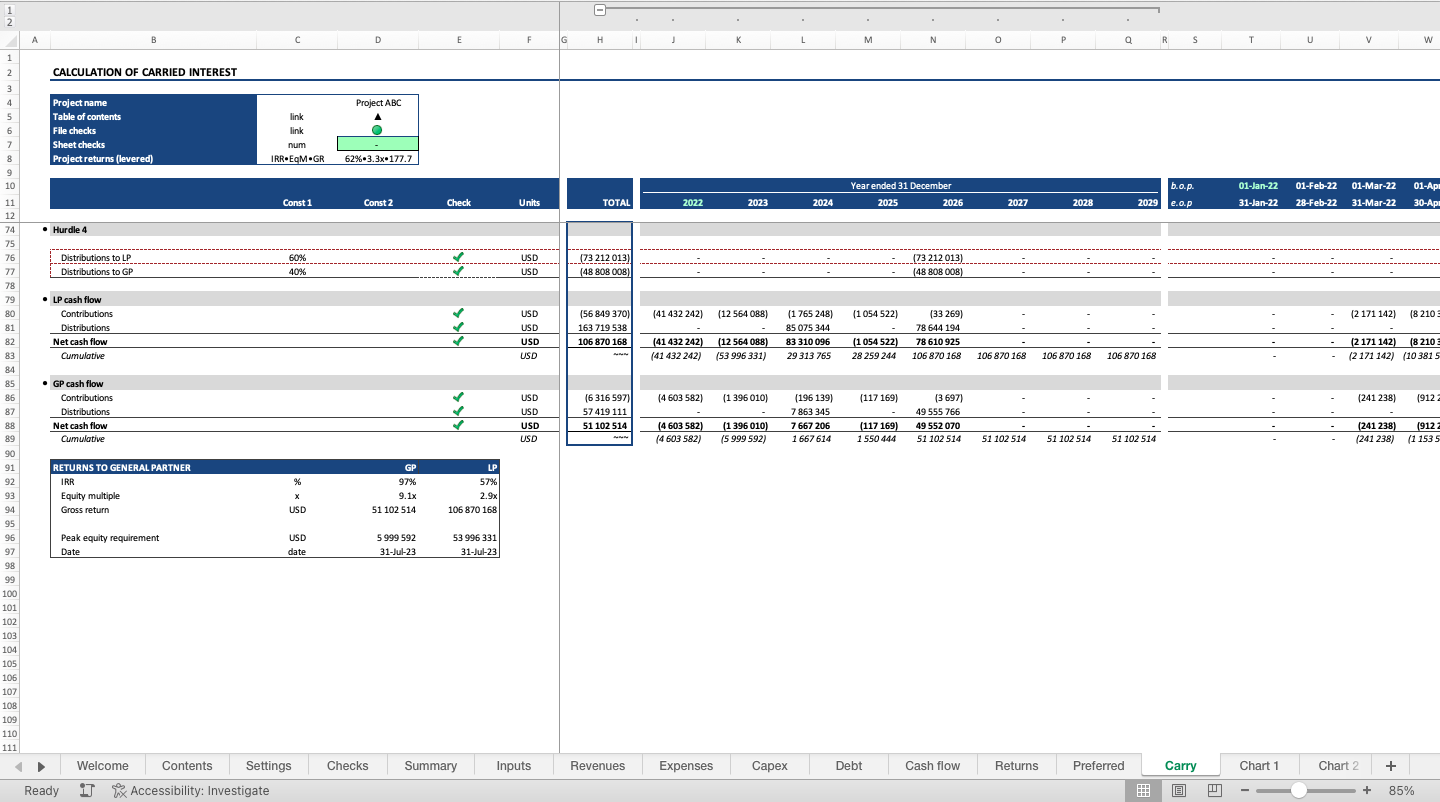The width and height of the screenshot is (1440, 802).
Task: Collapse the column group with the minus button
Action: [x=599, y=9]
